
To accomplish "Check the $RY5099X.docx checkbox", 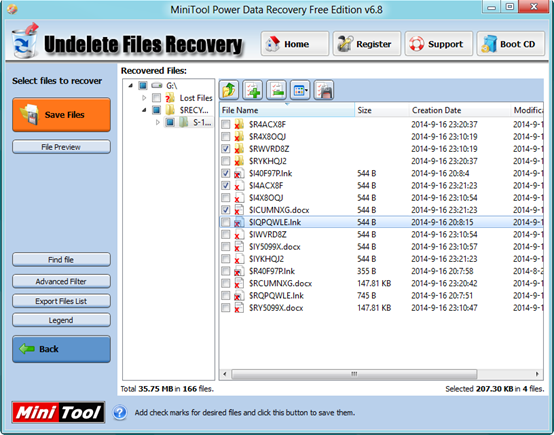I will coord(225,308).
